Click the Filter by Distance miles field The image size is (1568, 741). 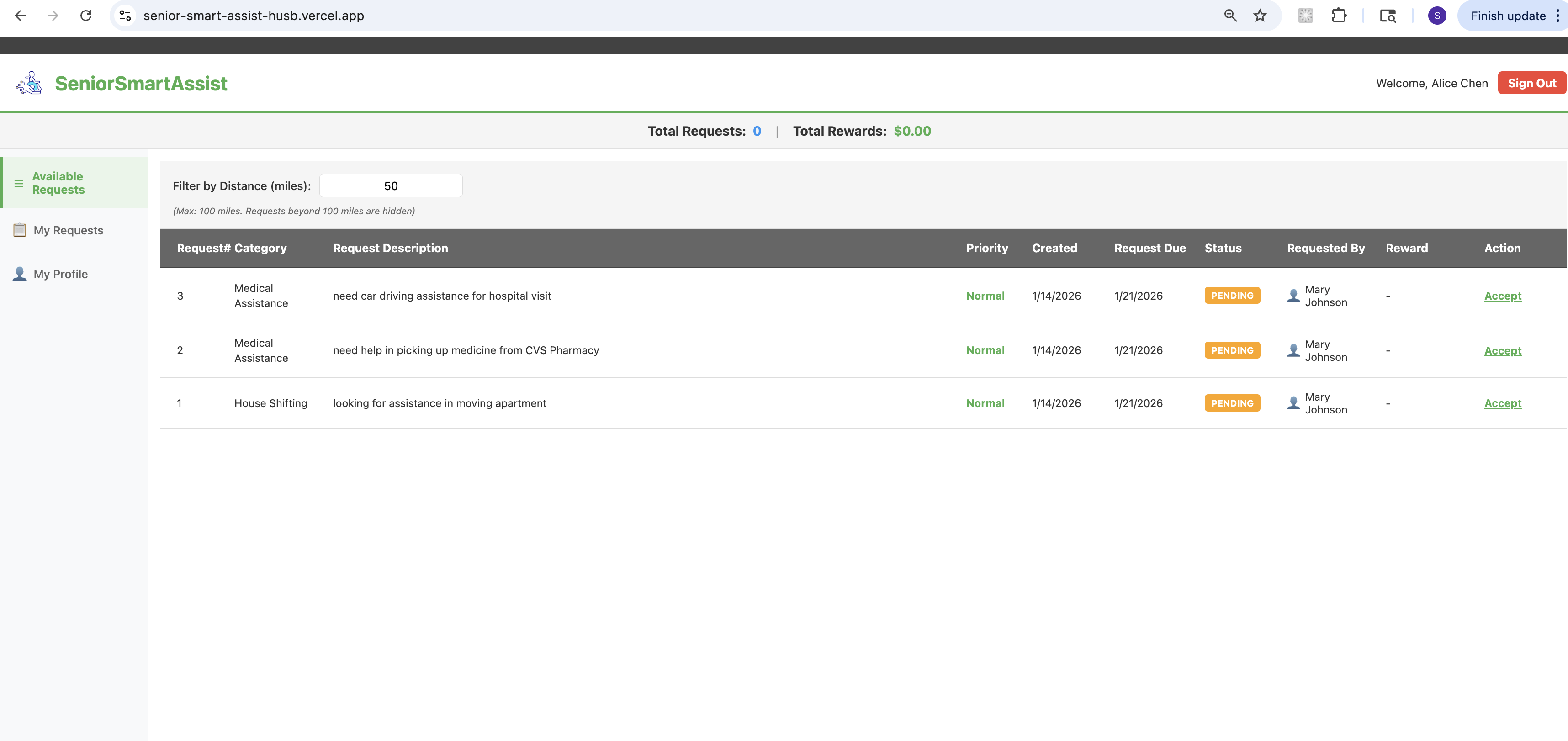[x=390, y=185]
